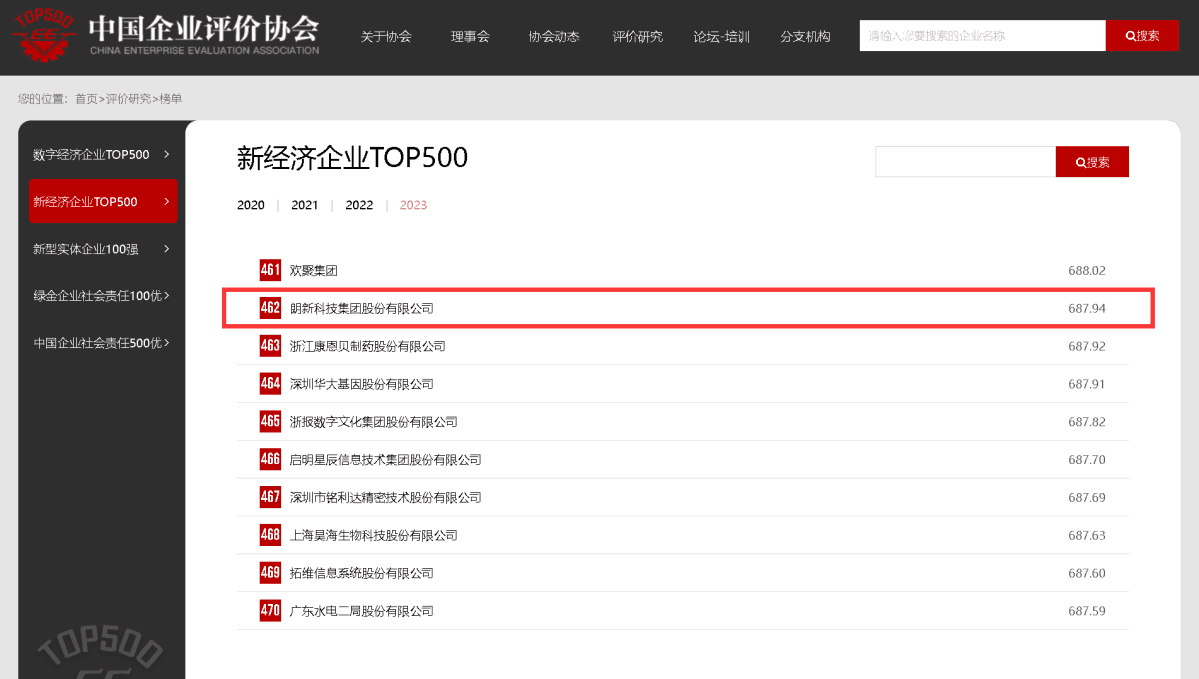
Task: Go to 首页 in breadcrumb
Action: pos(86,99)
